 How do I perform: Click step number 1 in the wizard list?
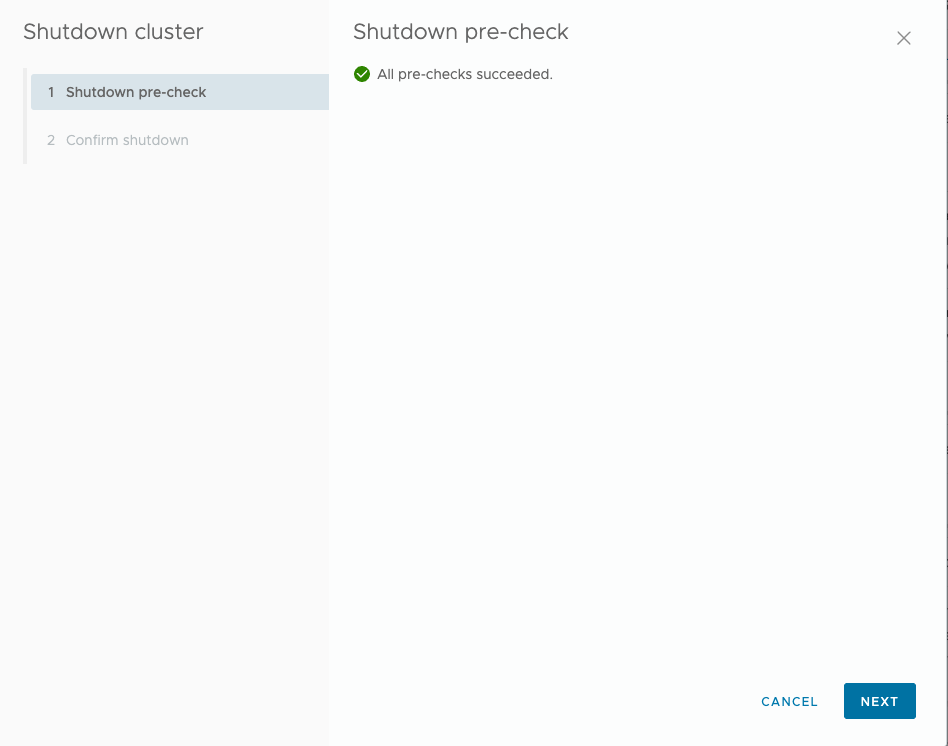[51, 92]
